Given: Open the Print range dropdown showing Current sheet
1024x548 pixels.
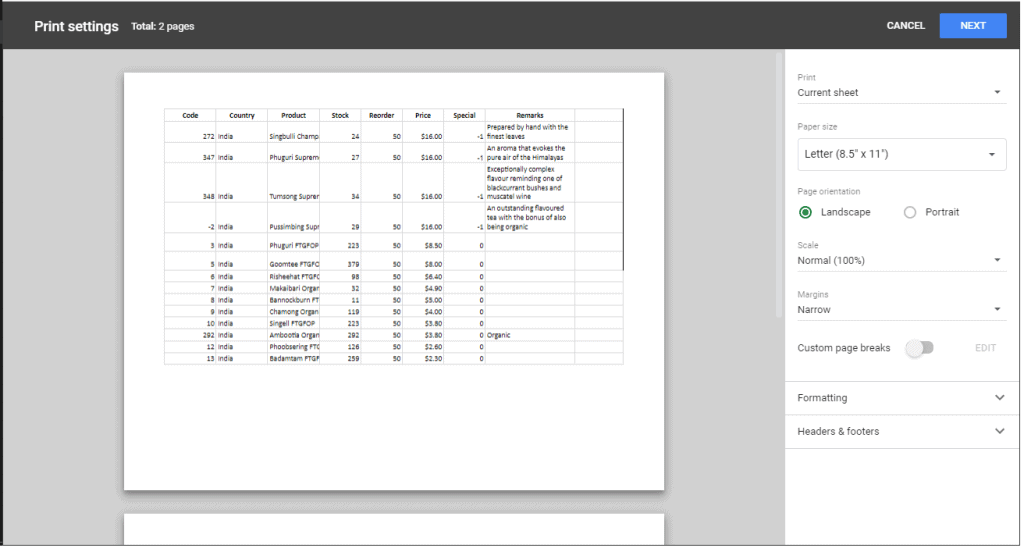Looking at the screenshot, I should [x=901, y=93].
